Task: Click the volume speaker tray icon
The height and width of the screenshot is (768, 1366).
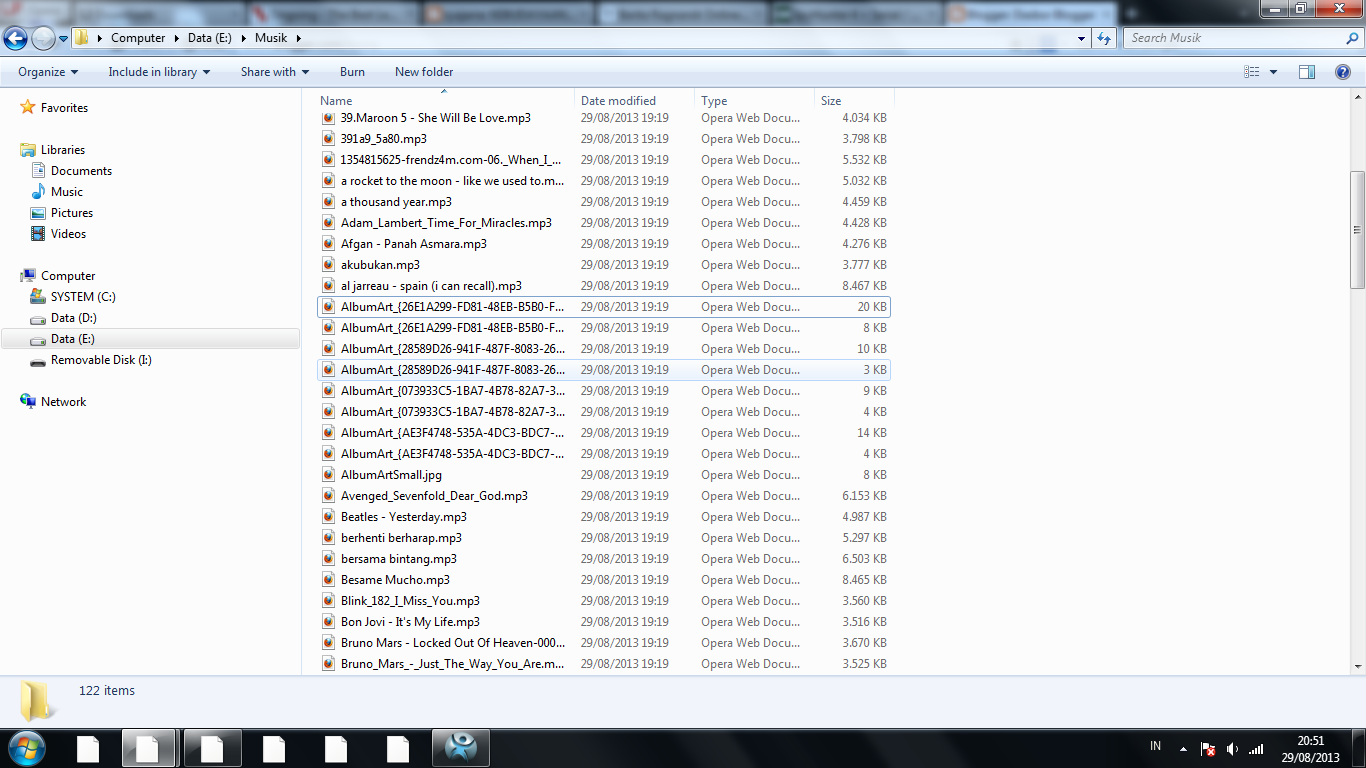Action: tap(1232, 749)
